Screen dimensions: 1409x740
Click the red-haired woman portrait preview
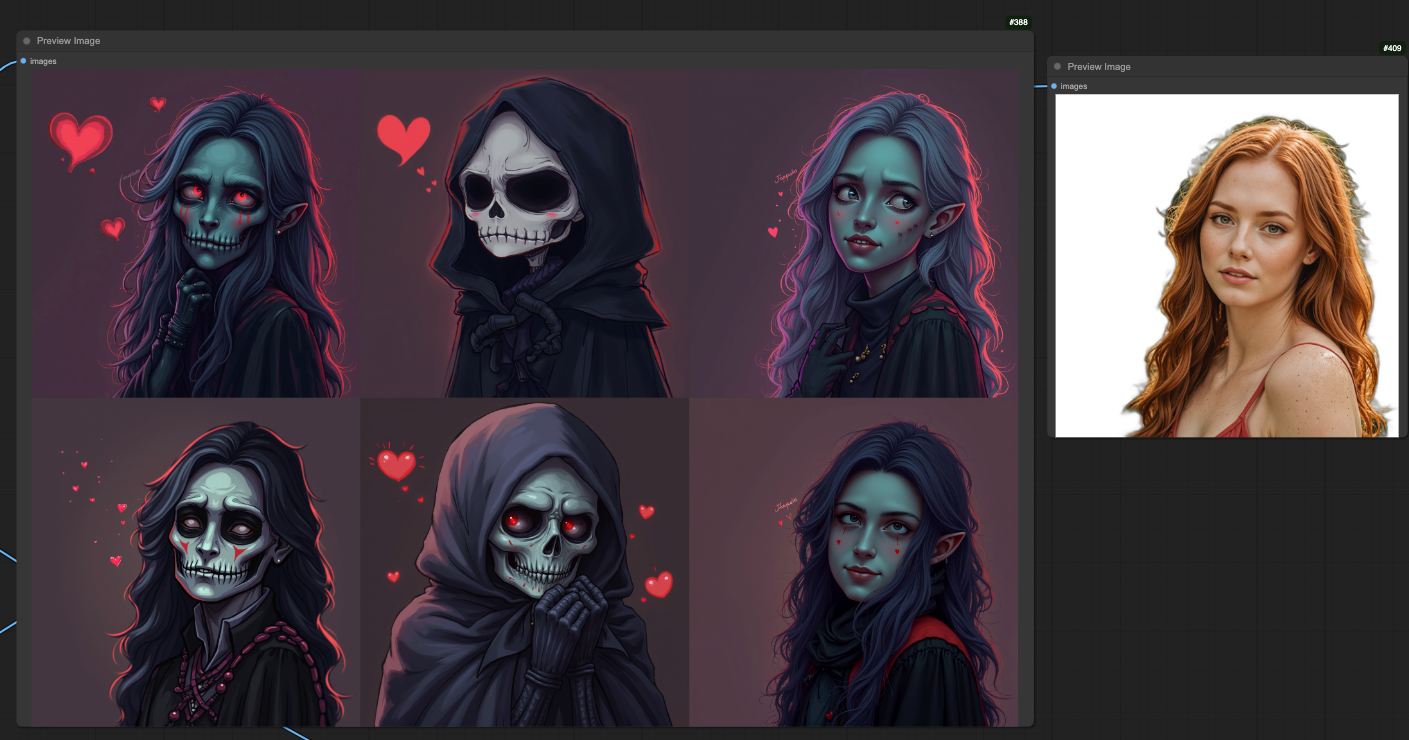coord(1226,266)
